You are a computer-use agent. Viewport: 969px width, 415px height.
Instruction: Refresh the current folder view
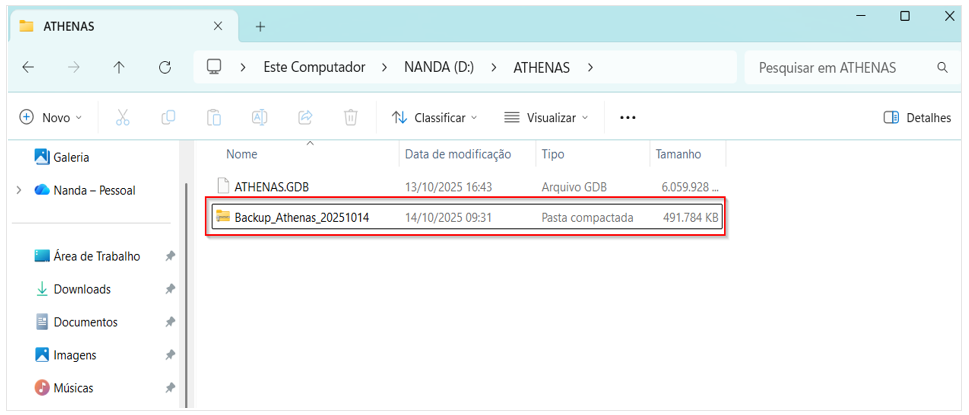point(165,68)
